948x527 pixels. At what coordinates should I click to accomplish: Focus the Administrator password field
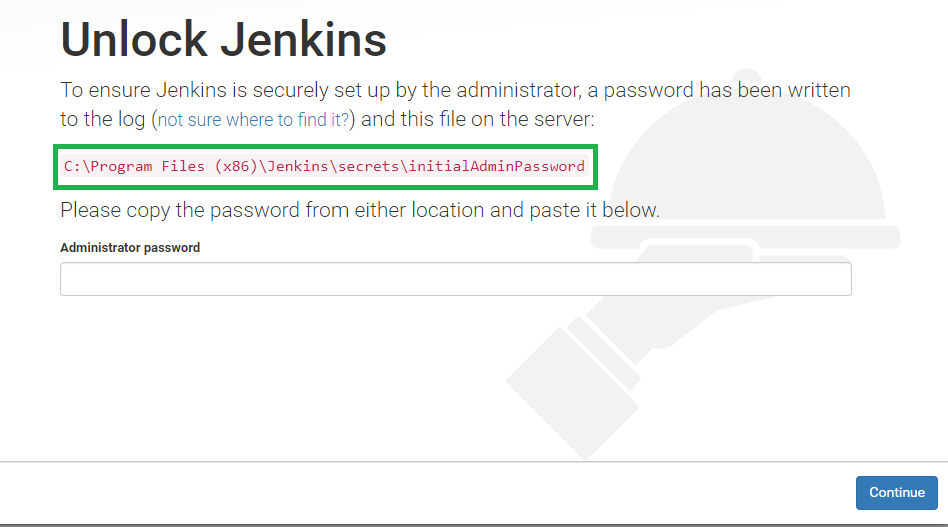tap(456, 279)
